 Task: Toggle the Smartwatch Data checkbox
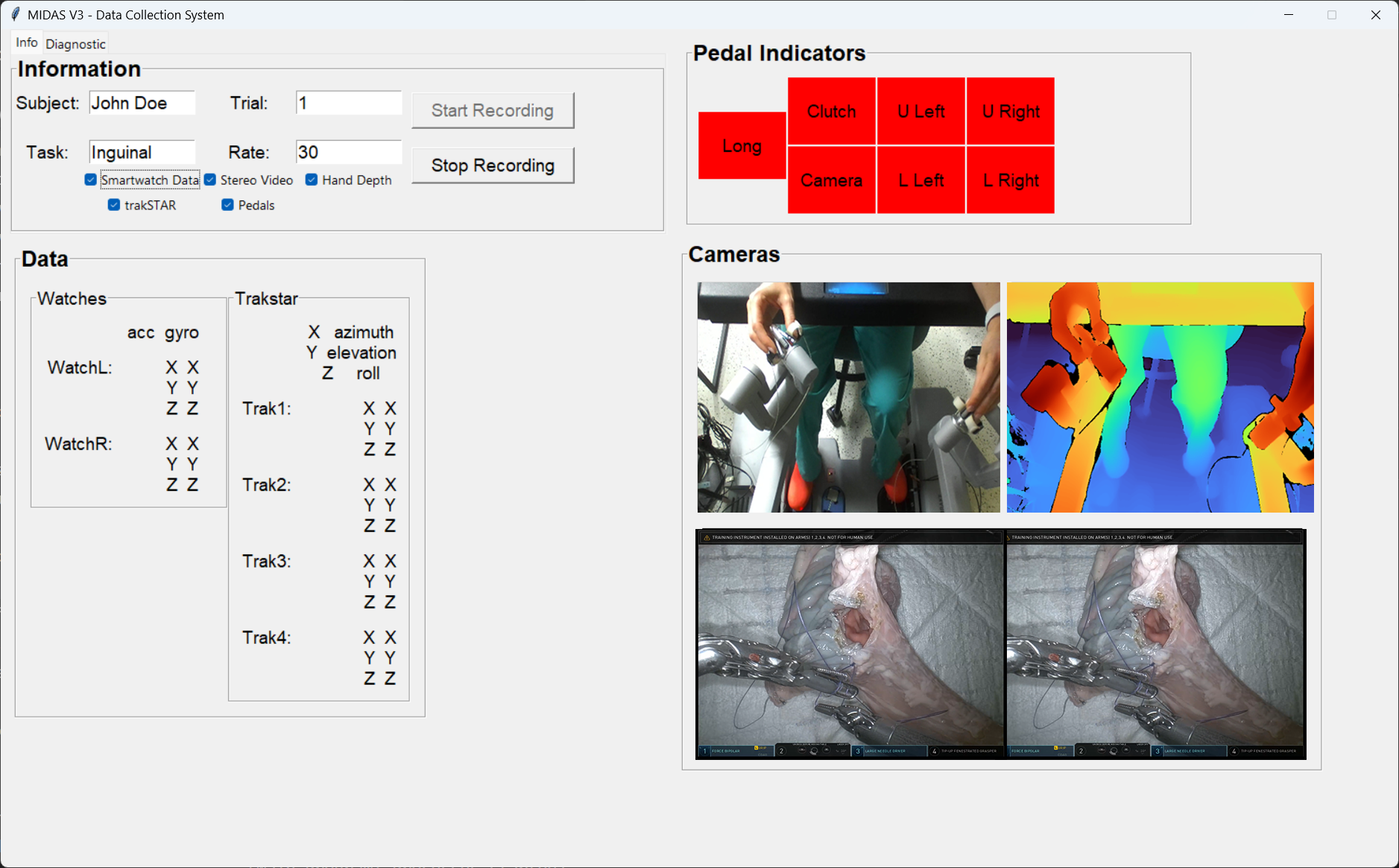coord(91,180)
